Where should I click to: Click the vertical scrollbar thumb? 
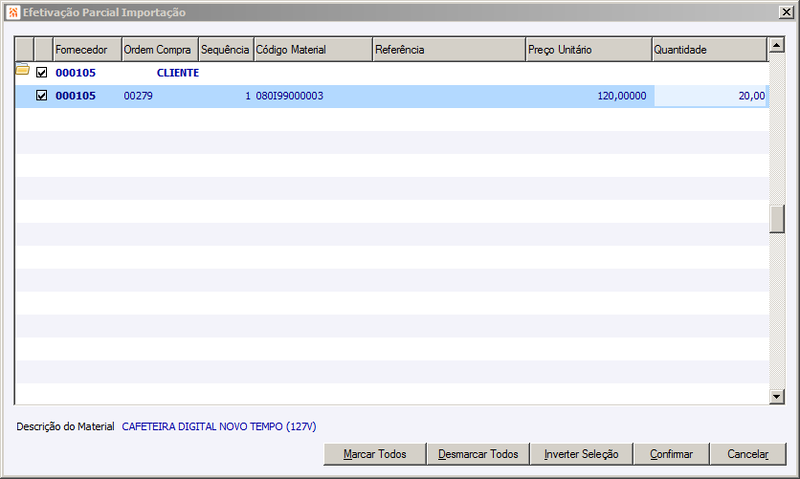pos(777,219)
